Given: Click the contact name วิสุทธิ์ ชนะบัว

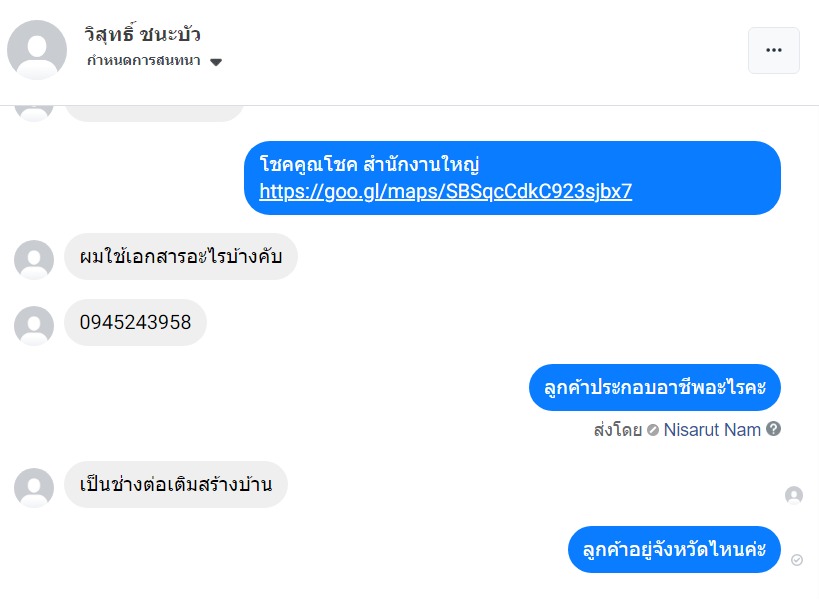Looking at the screenshot, I should pos(144,35).
